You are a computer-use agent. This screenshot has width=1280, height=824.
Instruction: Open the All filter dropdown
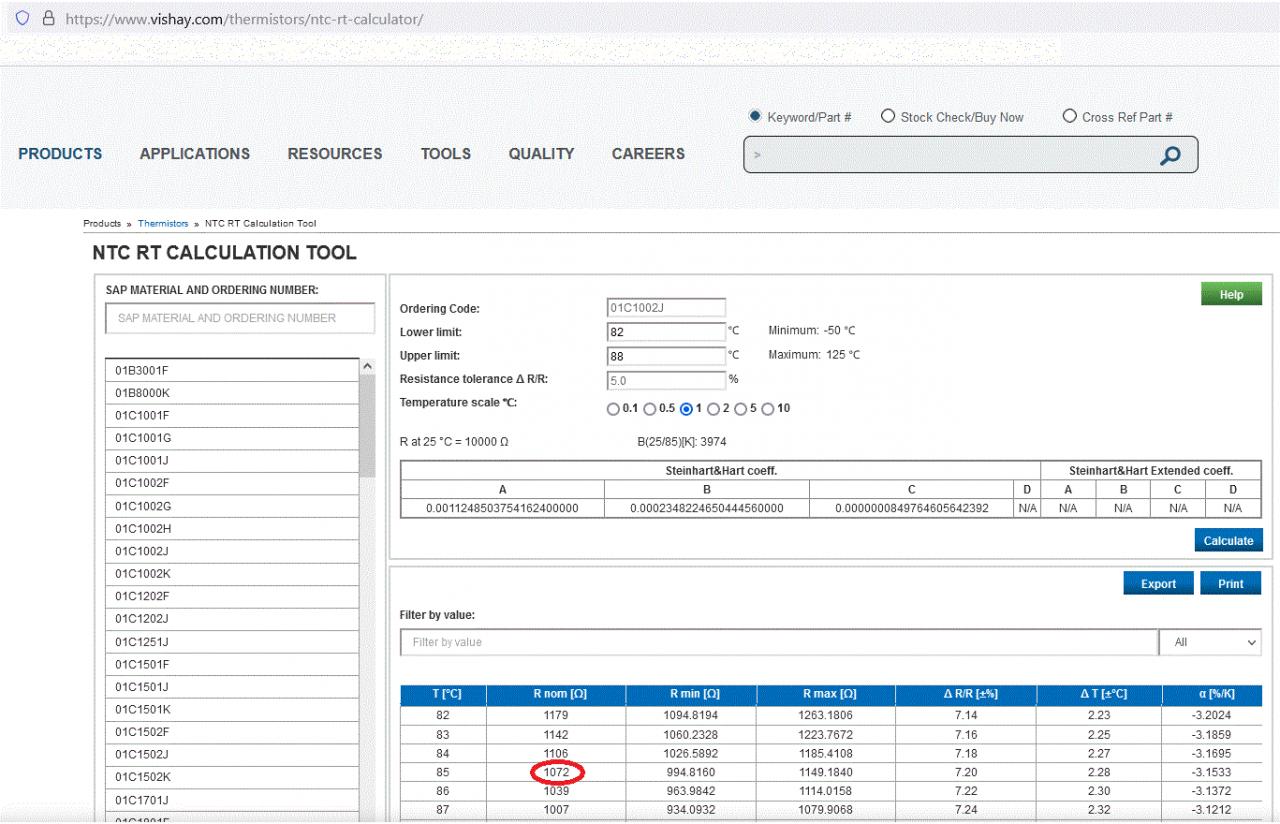pos(1210,642)
